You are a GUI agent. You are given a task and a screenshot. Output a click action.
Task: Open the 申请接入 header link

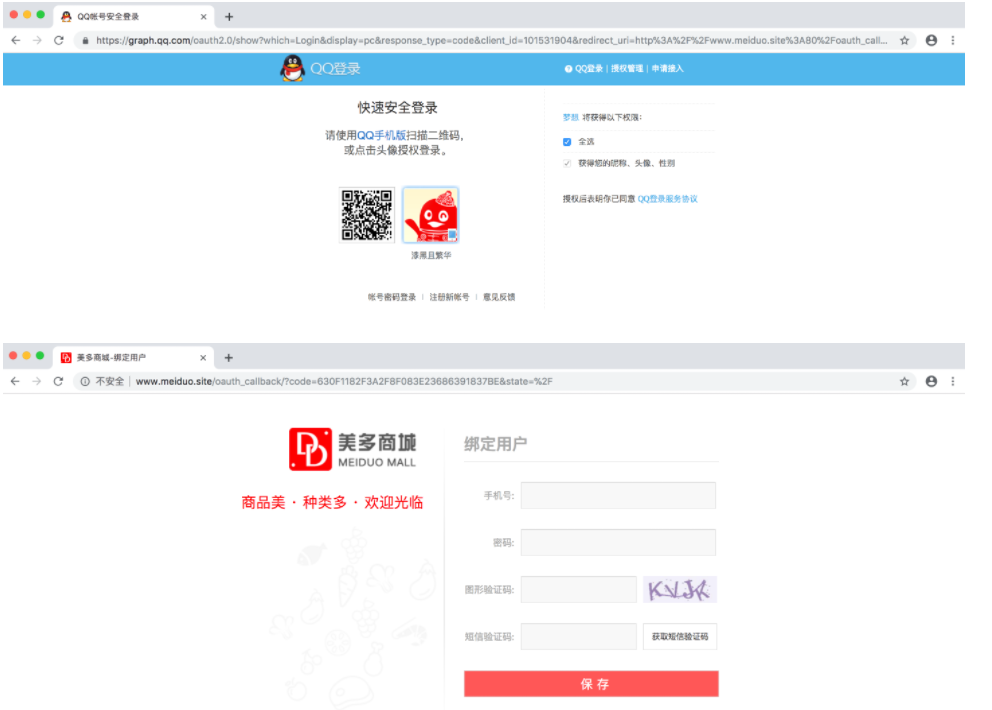pos(667,68)
